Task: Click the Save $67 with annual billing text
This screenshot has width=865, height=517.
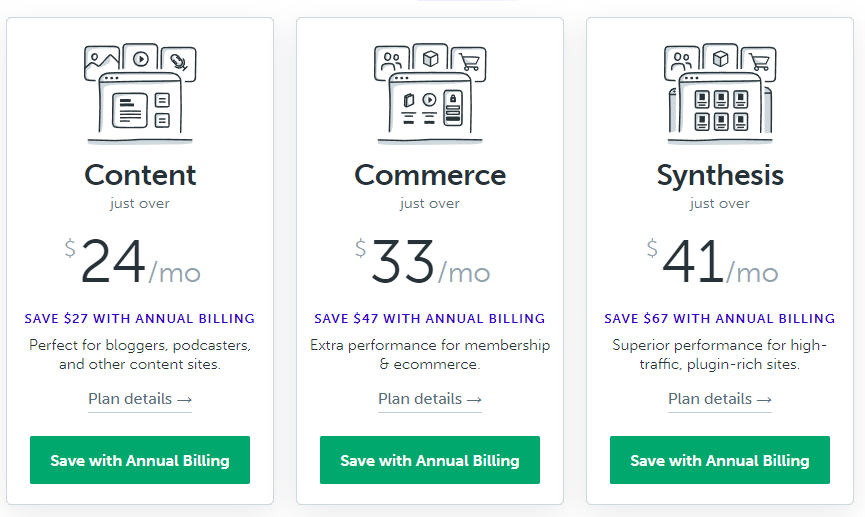Action: pos(720,318)
